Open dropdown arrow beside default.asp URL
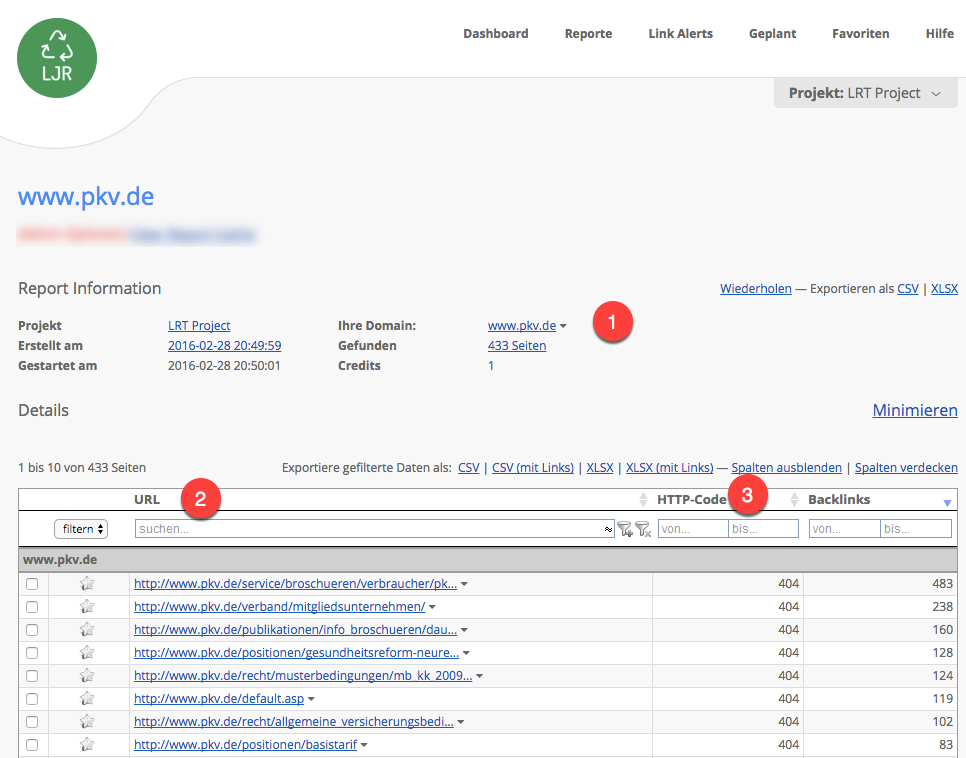 click(311, 699)
